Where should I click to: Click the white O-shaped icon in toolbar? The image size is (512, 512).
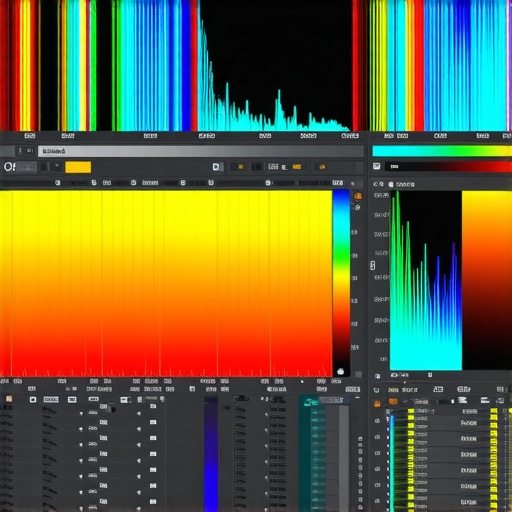(x=8, y=167)
